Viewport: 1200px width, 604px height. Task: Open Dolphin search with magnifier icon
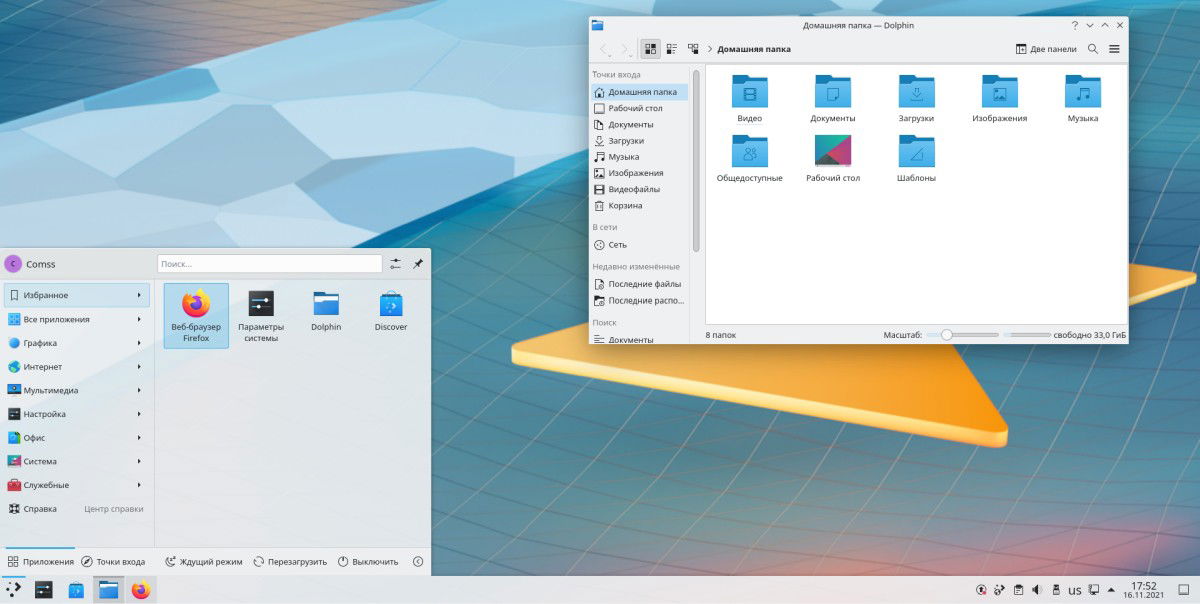coord(1093,49)
